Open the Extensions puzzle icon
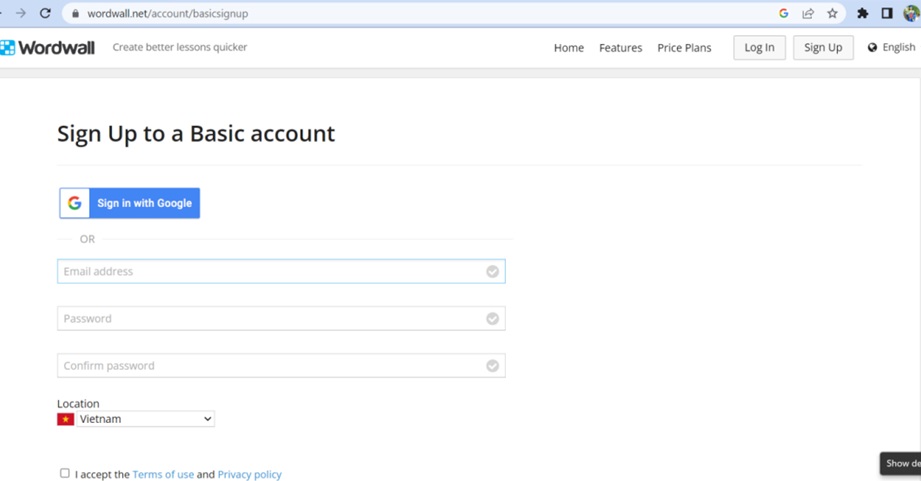The height and width of the screenshot is (481, 921). pyautogui.click(x=862, y=13)
